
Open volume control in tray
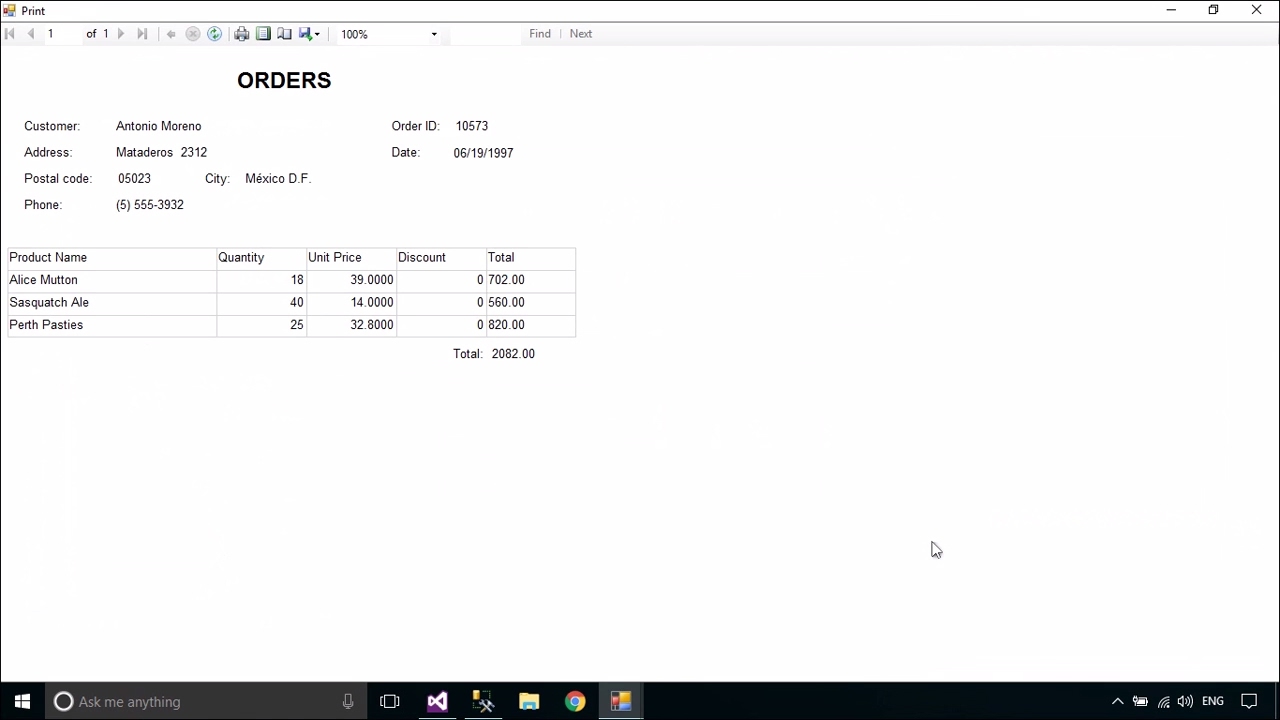point(1185,701)
